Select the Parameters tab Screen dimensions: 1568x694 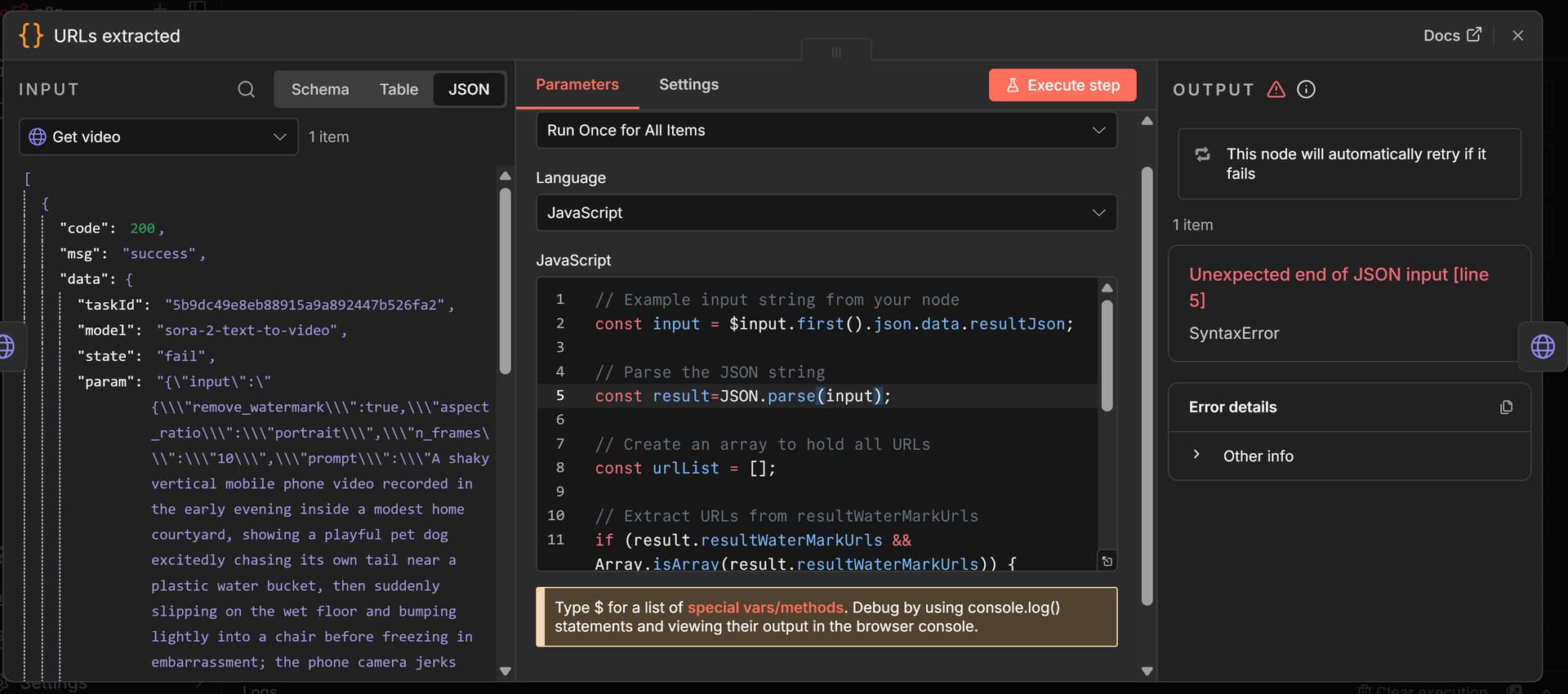[x=577, y=85]
